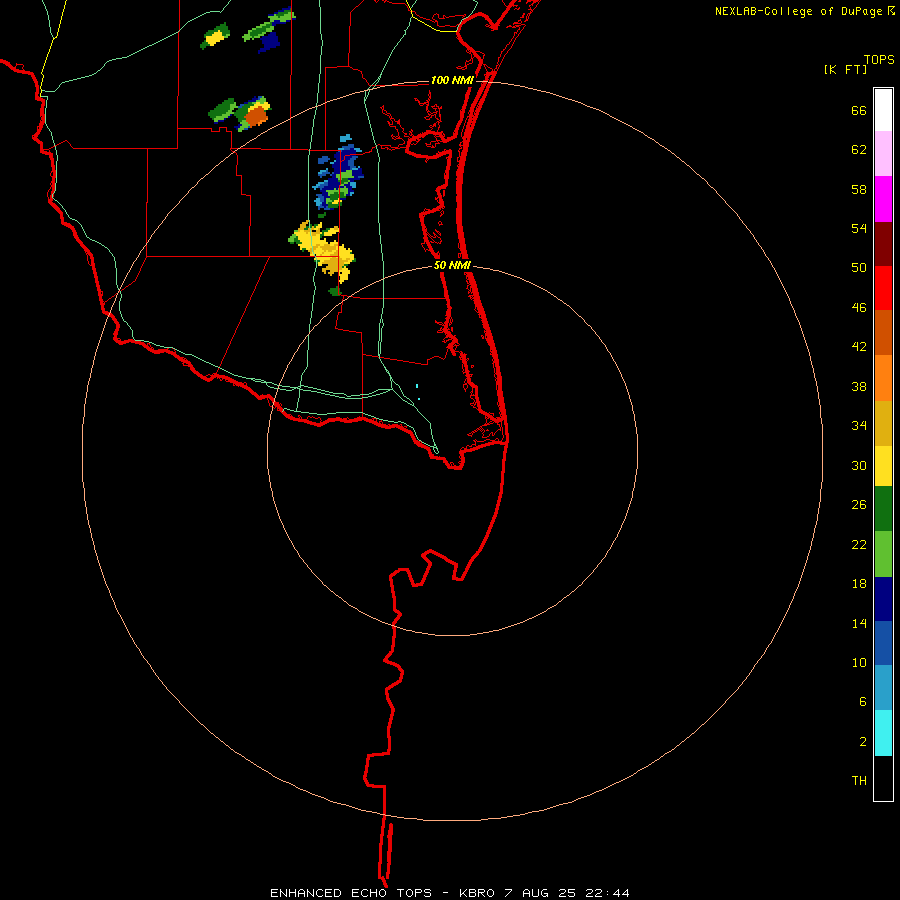Click the legend value "66"

(x=859, y=110)
